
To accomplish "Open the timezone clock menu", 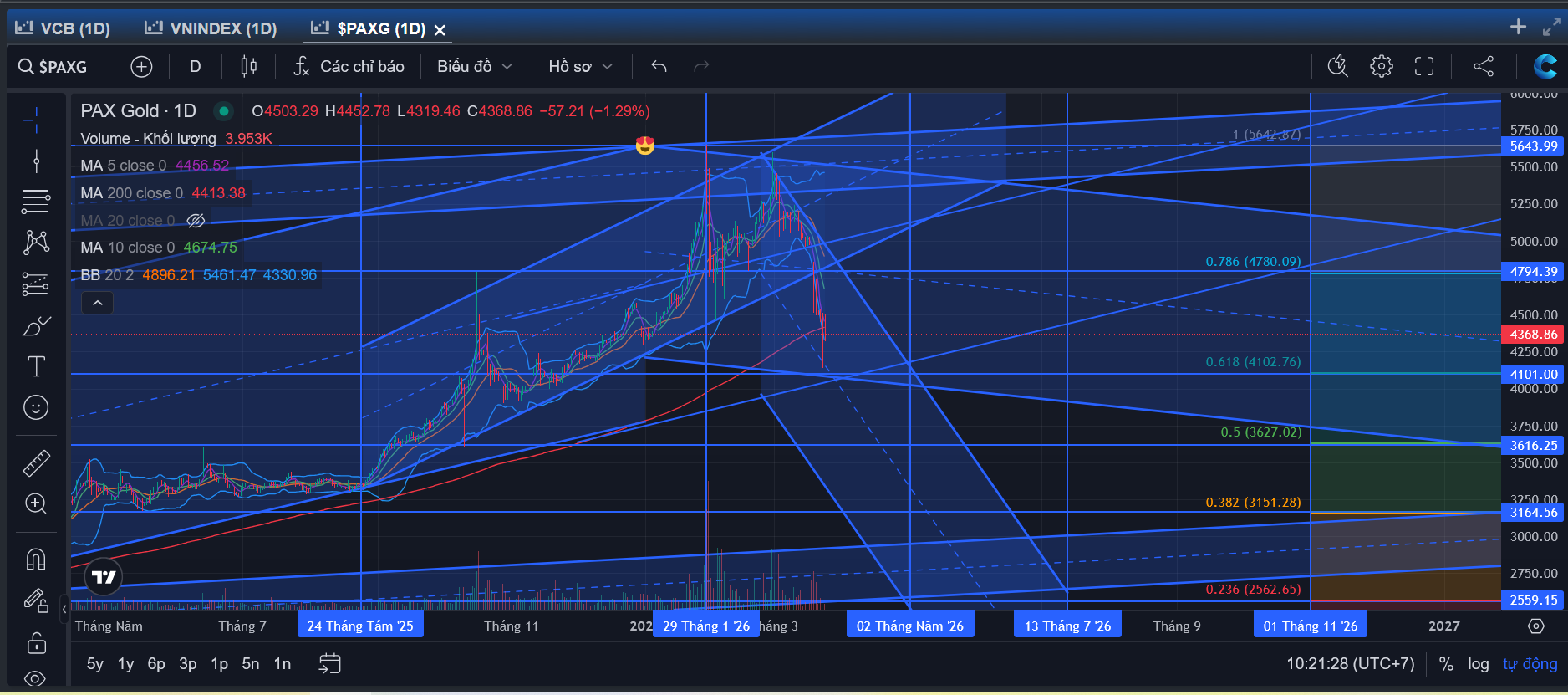I will click(x=1351, y=664).
